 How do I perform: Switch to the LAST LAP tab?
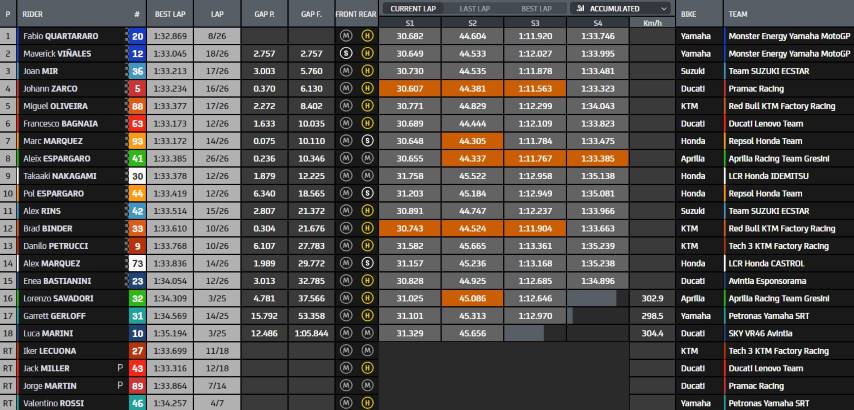pos(474,9)
